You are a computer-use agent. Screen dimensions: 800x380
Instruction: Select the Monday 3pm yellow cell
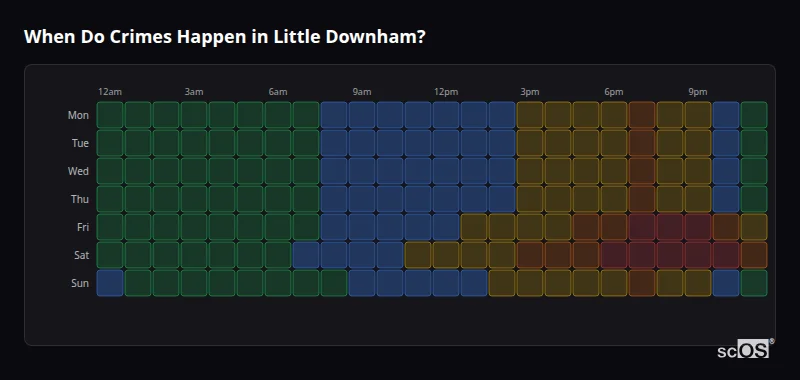pyautogui.click(x=530, y=115)
